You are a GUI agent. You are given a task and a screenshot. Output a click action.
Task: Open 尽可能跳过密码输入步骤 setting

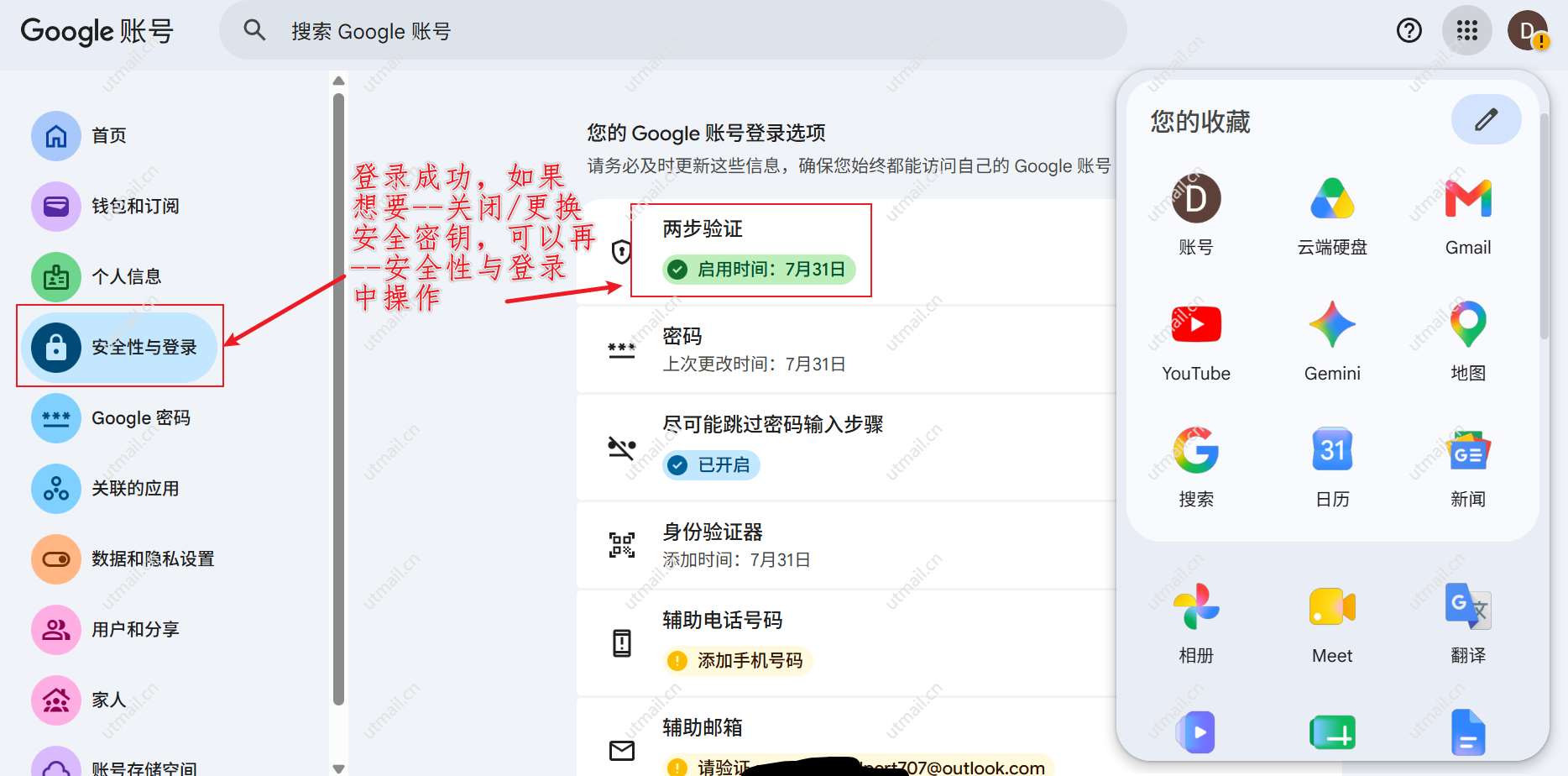[x=846, y=447]
